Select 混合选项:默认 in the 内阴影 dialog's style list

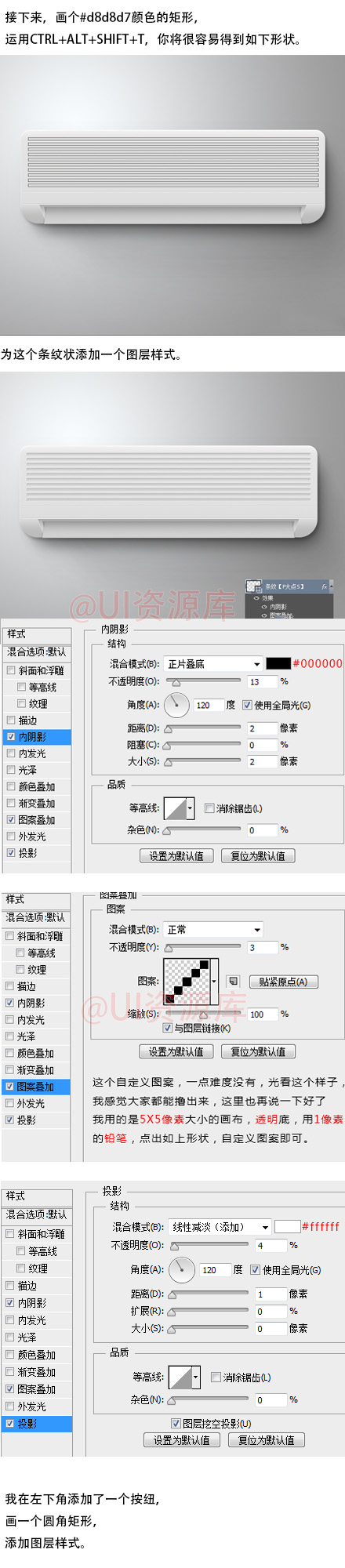tap(37, 652)
